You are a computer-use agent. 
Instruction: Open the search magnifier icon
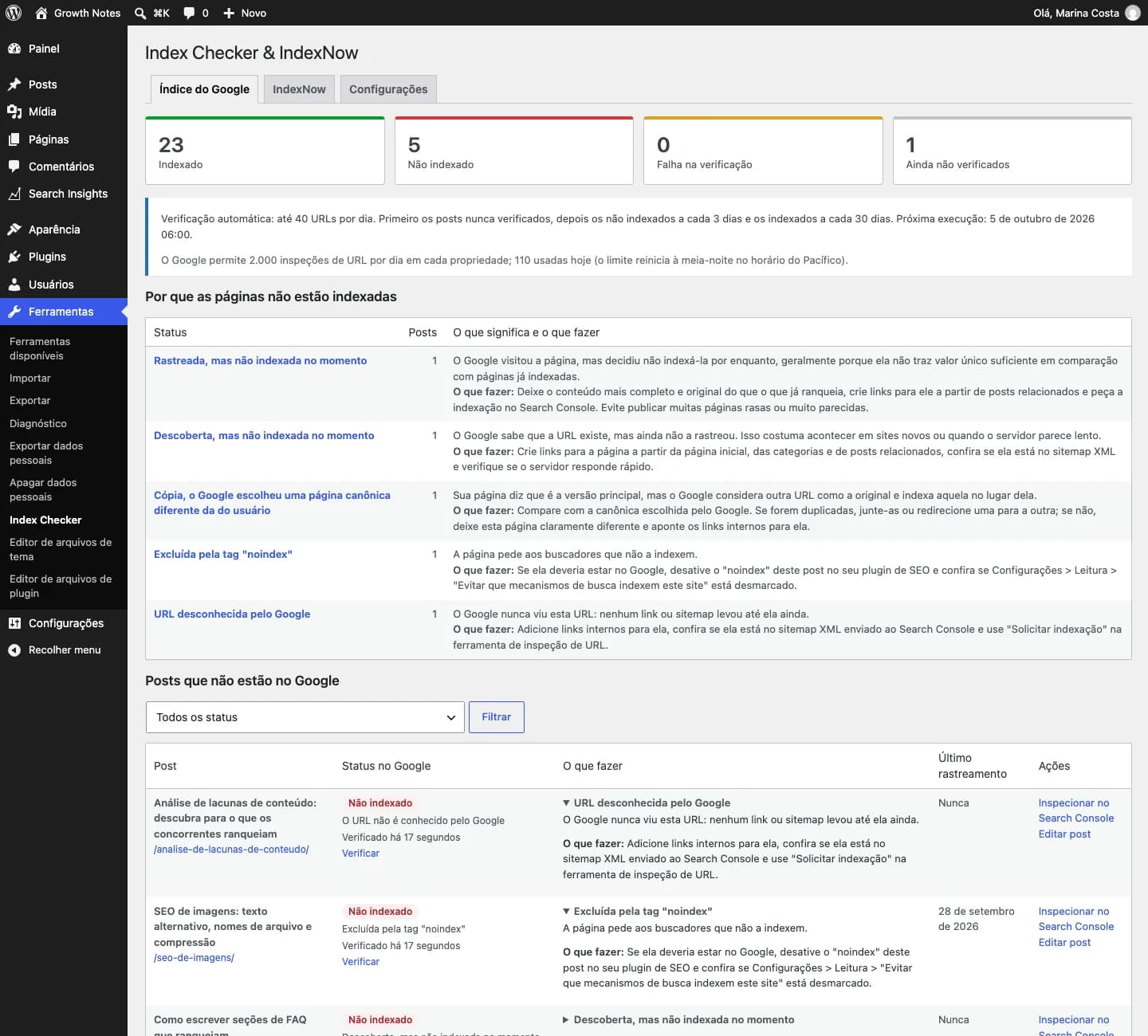tap(140, 13)
